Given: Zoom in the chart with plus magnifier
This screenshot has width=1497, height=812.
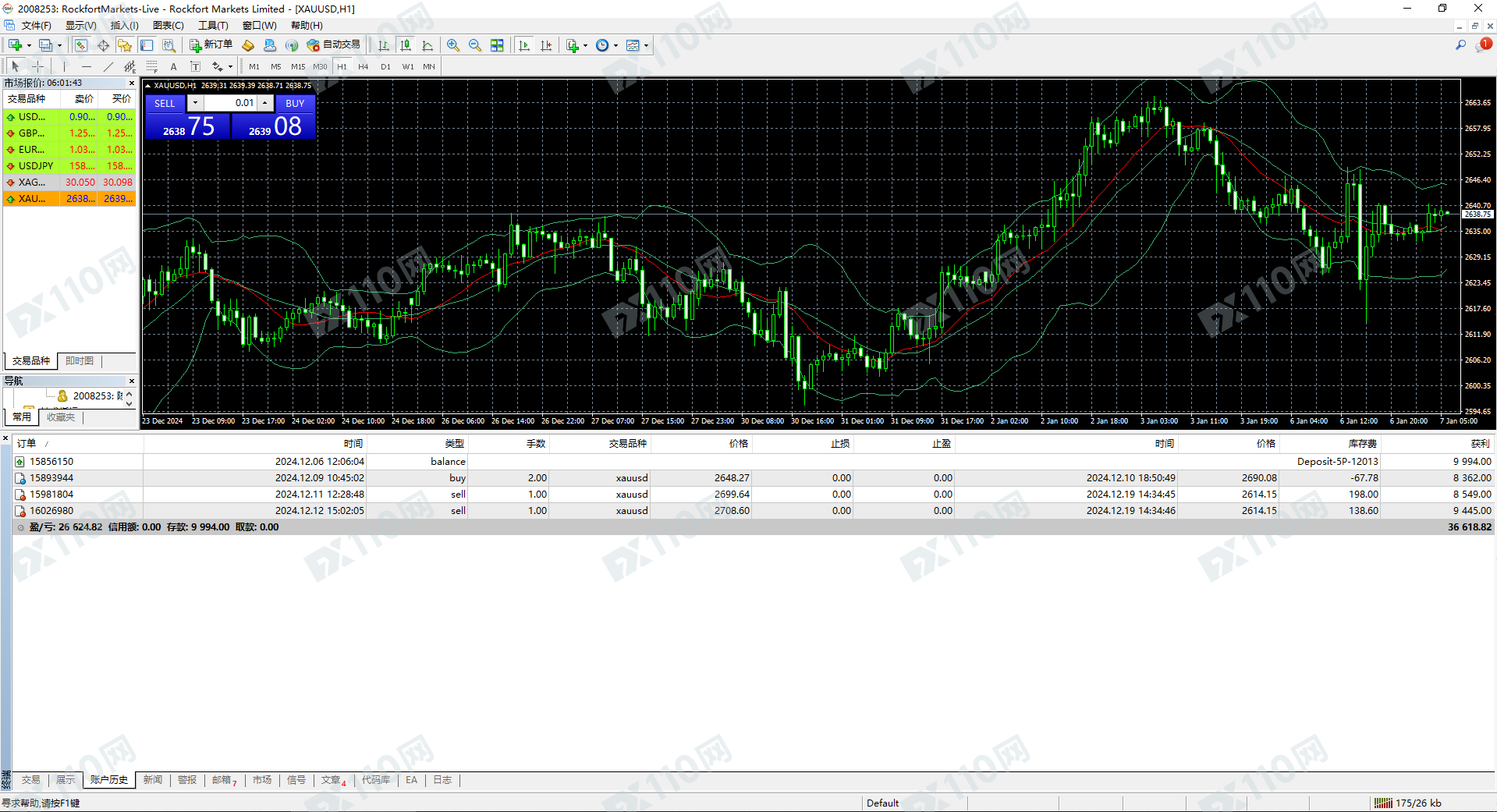Looking at the screenshot, I should [x=453, y=45].
